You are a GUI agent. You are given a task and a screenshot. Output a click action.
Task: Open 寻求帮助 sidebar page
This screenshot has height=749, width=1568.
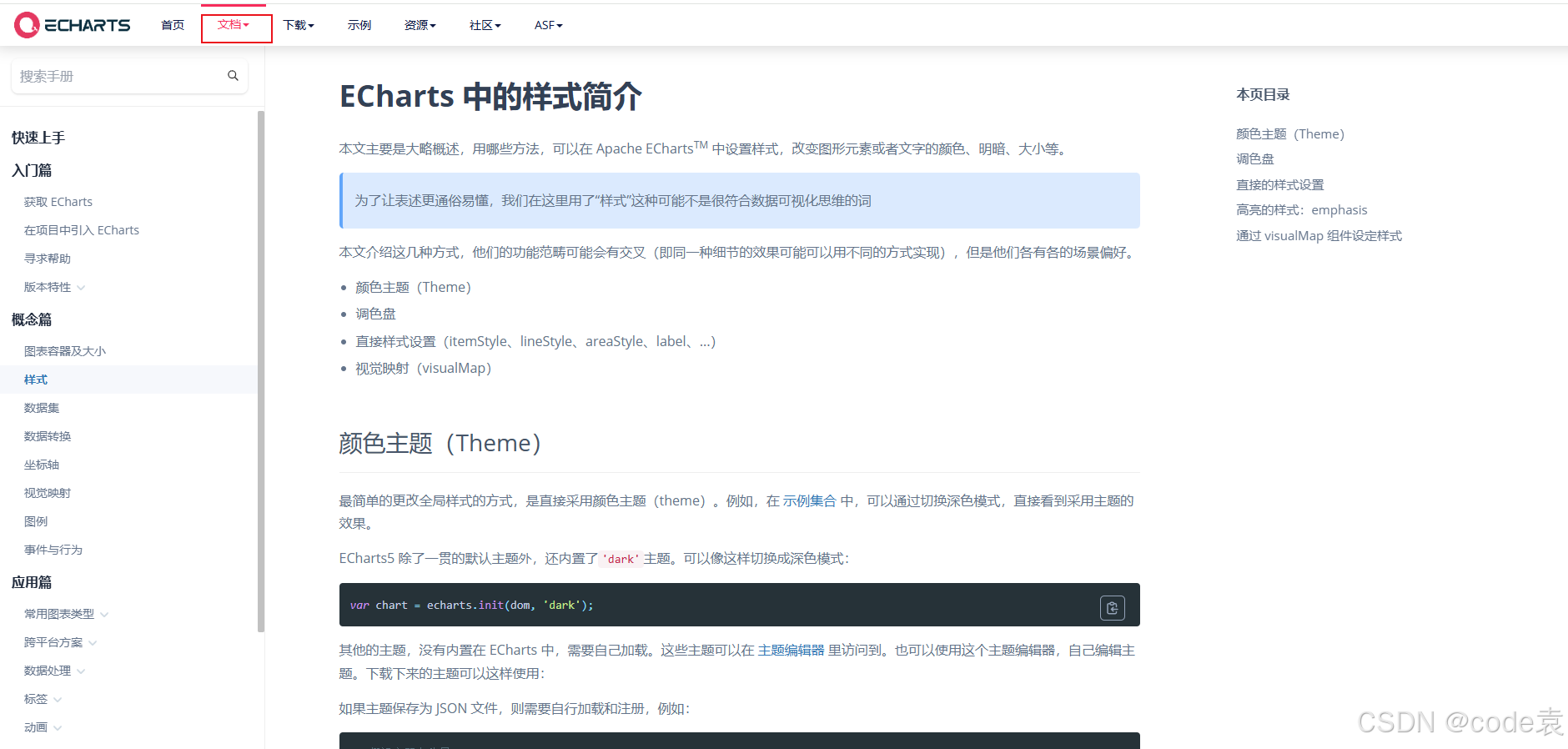pyautogui.click(x=48, y=259)
